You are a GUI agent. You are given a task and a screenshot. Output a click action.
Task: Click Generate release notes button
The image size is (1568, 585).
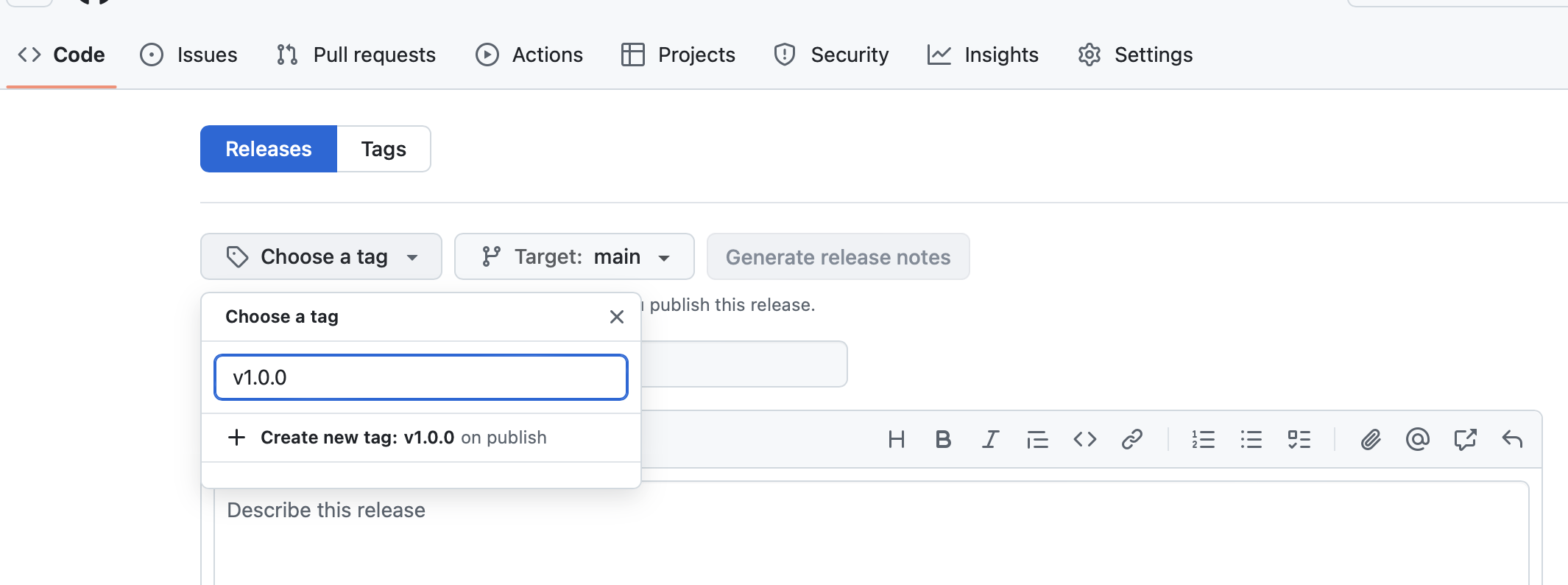click(x=838, y=256)
